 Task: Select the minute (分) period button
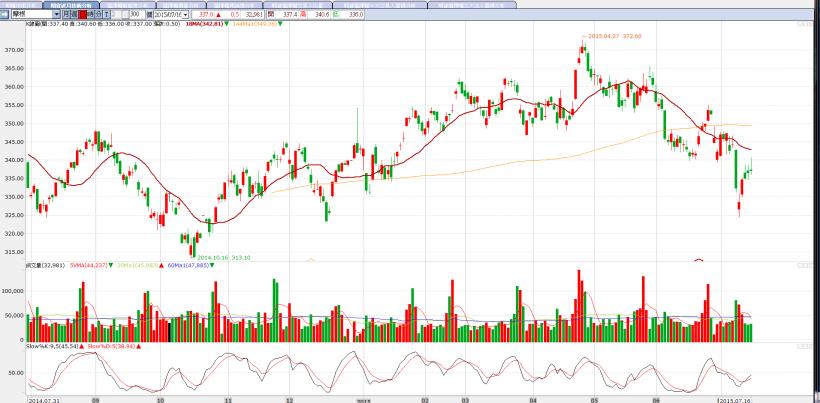click(x=96, y=15)
